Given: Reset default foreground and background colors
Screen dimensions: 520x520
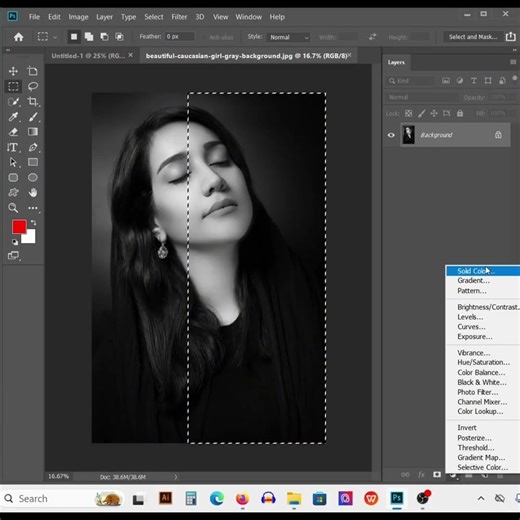Looking at the screenshot, I should point(15,242).
